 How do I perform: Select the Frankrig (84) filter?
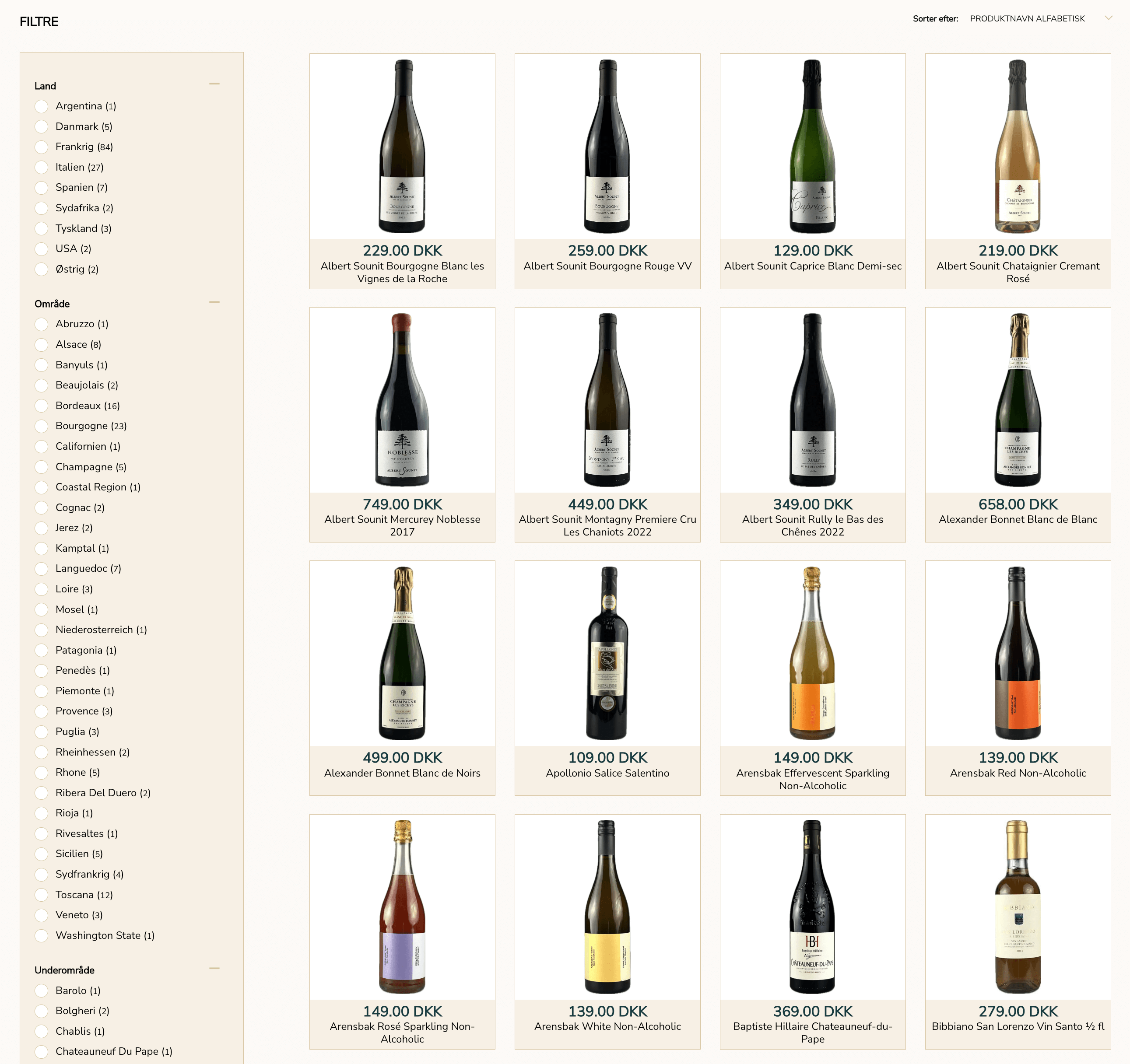pos(42,147)
